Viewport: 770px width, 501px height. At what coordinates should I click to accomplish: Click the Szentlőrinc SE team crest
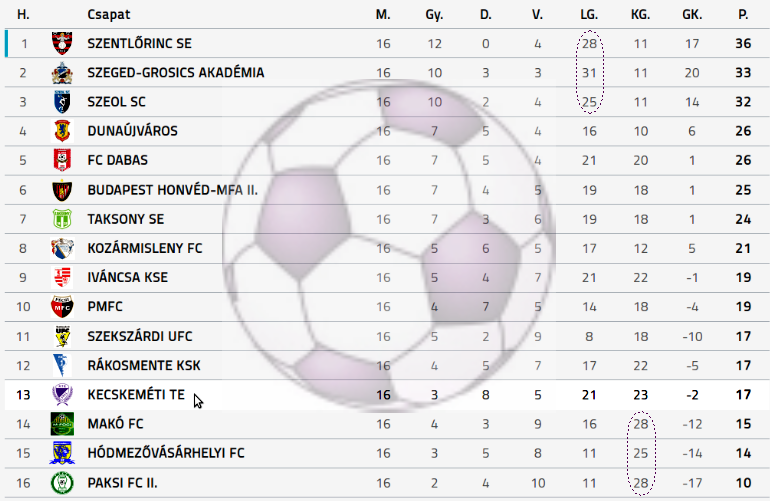[62, 43]
